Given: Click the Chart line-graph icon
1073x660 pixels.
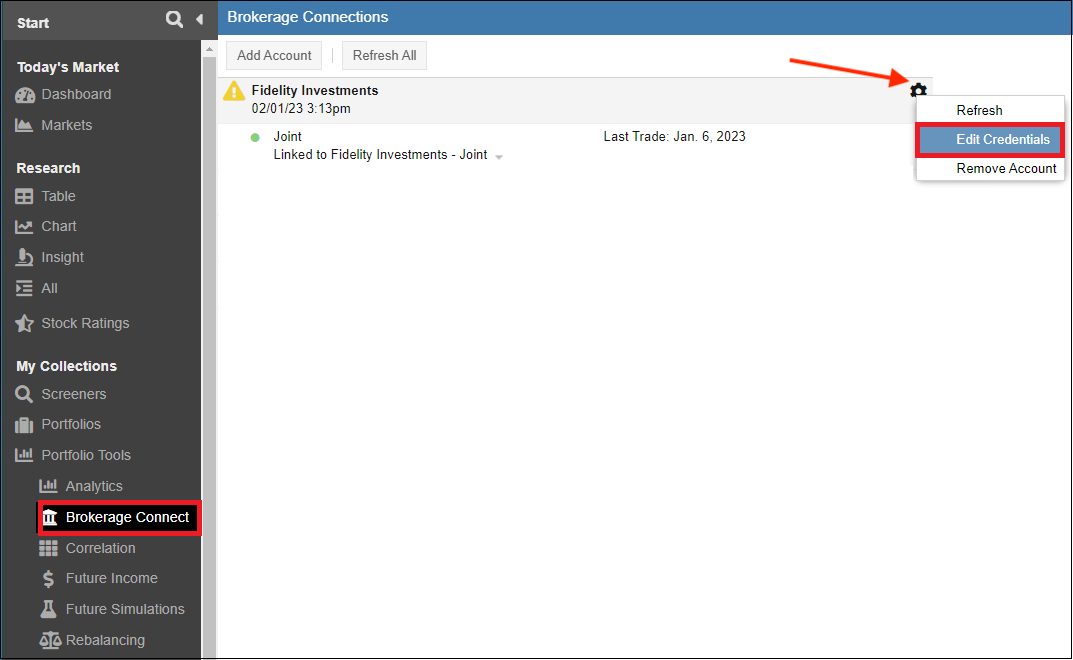Looking at the screenshot, I should pos(24,227).
